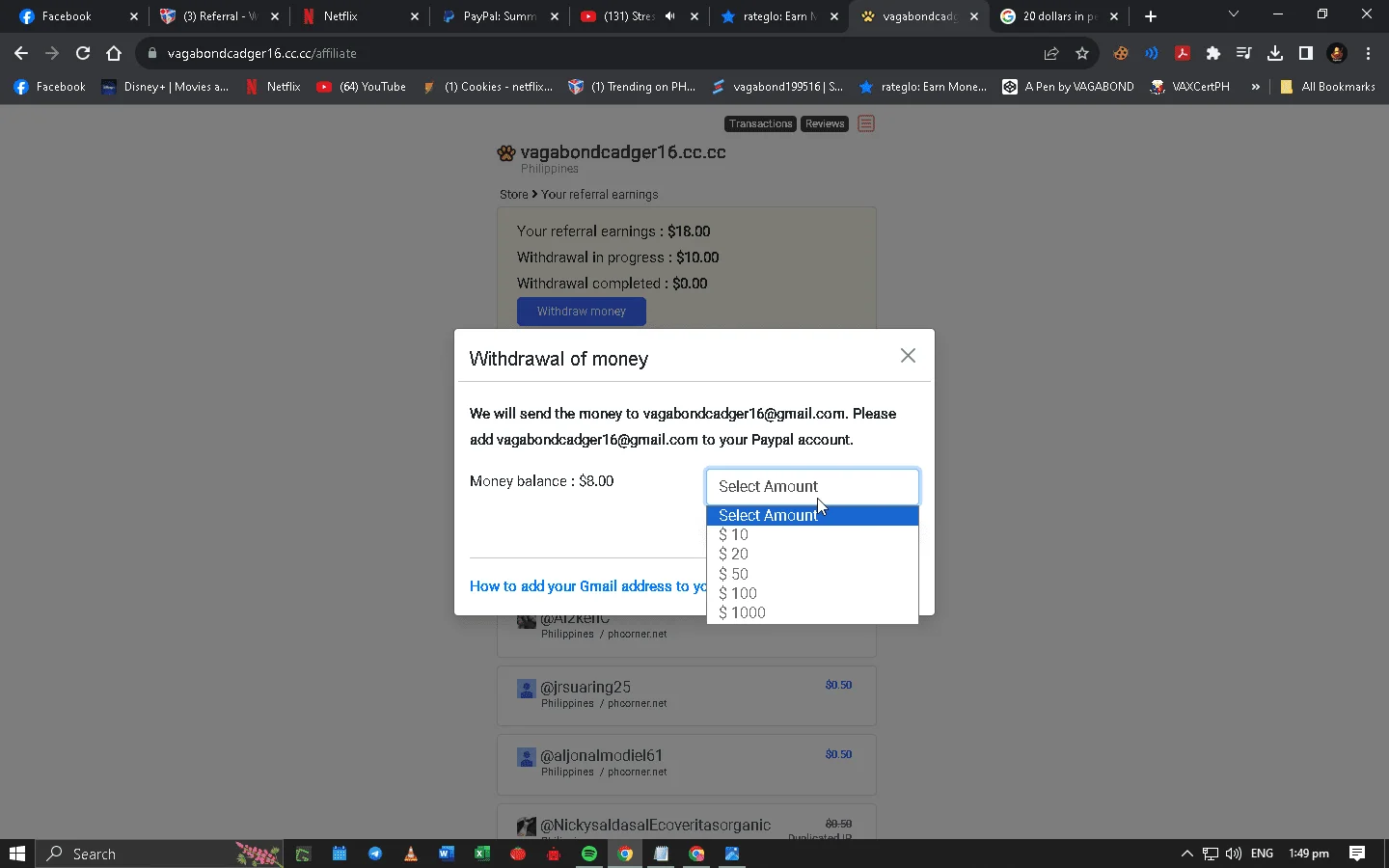Image resolution: width=1389 pixels, height=868 pixels.
Task: Show hidden system tray icons
Action: [x=1187, y=854]
